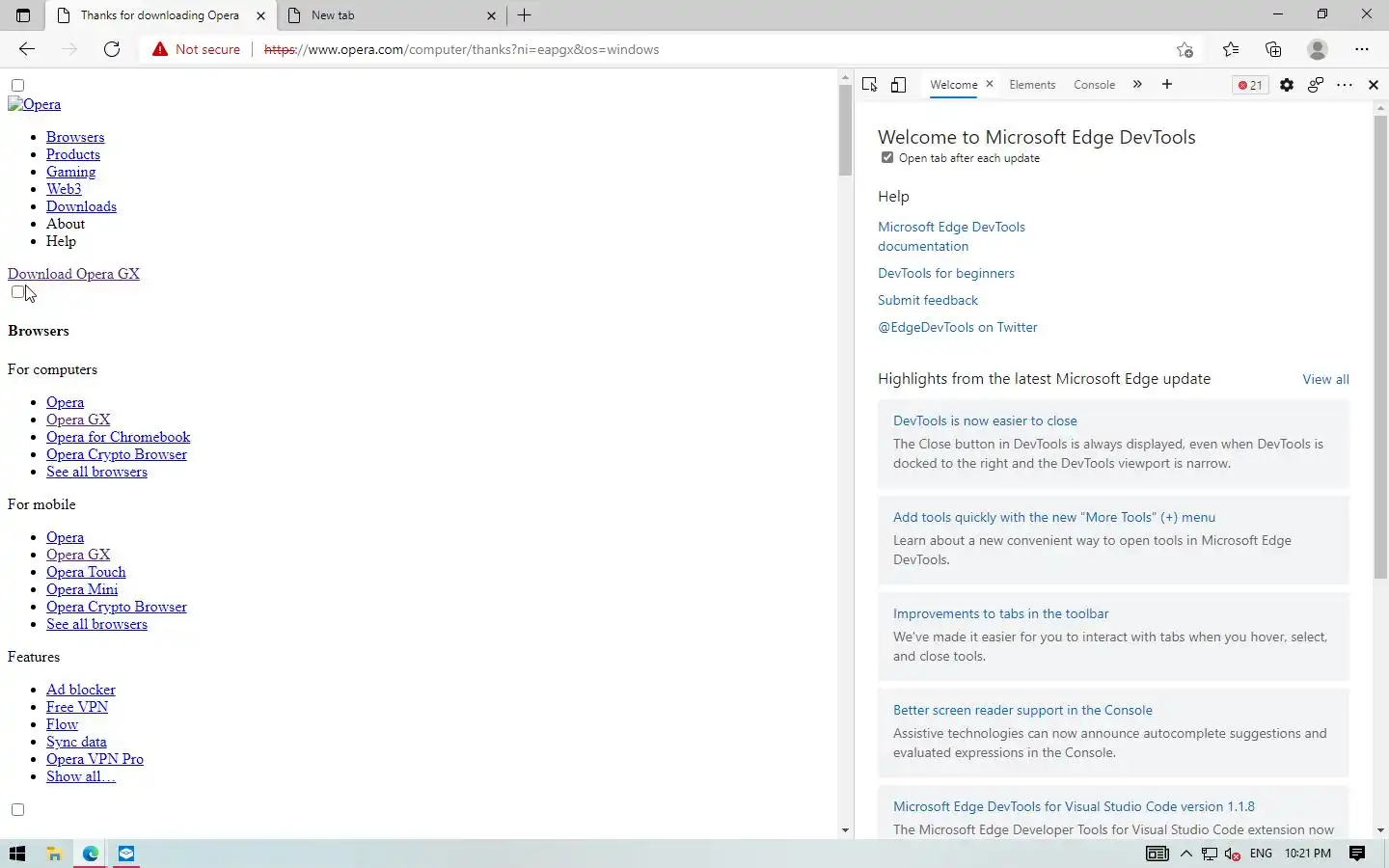The height and width of the screenshot is (868, 1389).
Task: Click the DevTools panel scrollbar thumb
Action: click(x=1380, y=347)
